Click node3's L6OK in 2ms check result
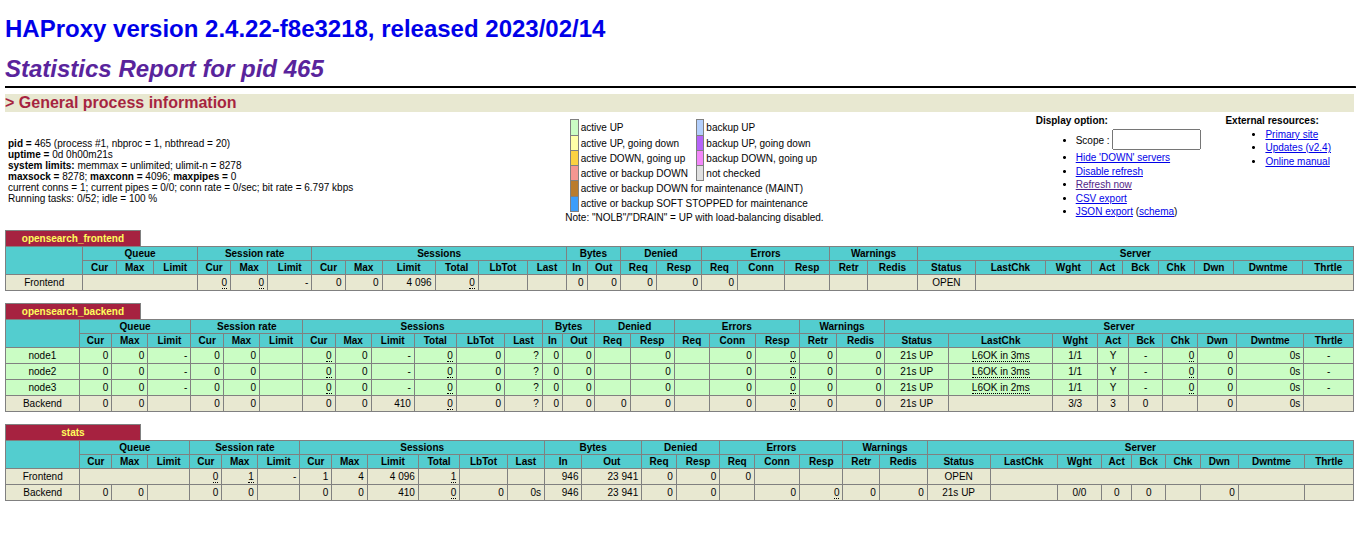 pyautogui.click(x=1000, y=387)
